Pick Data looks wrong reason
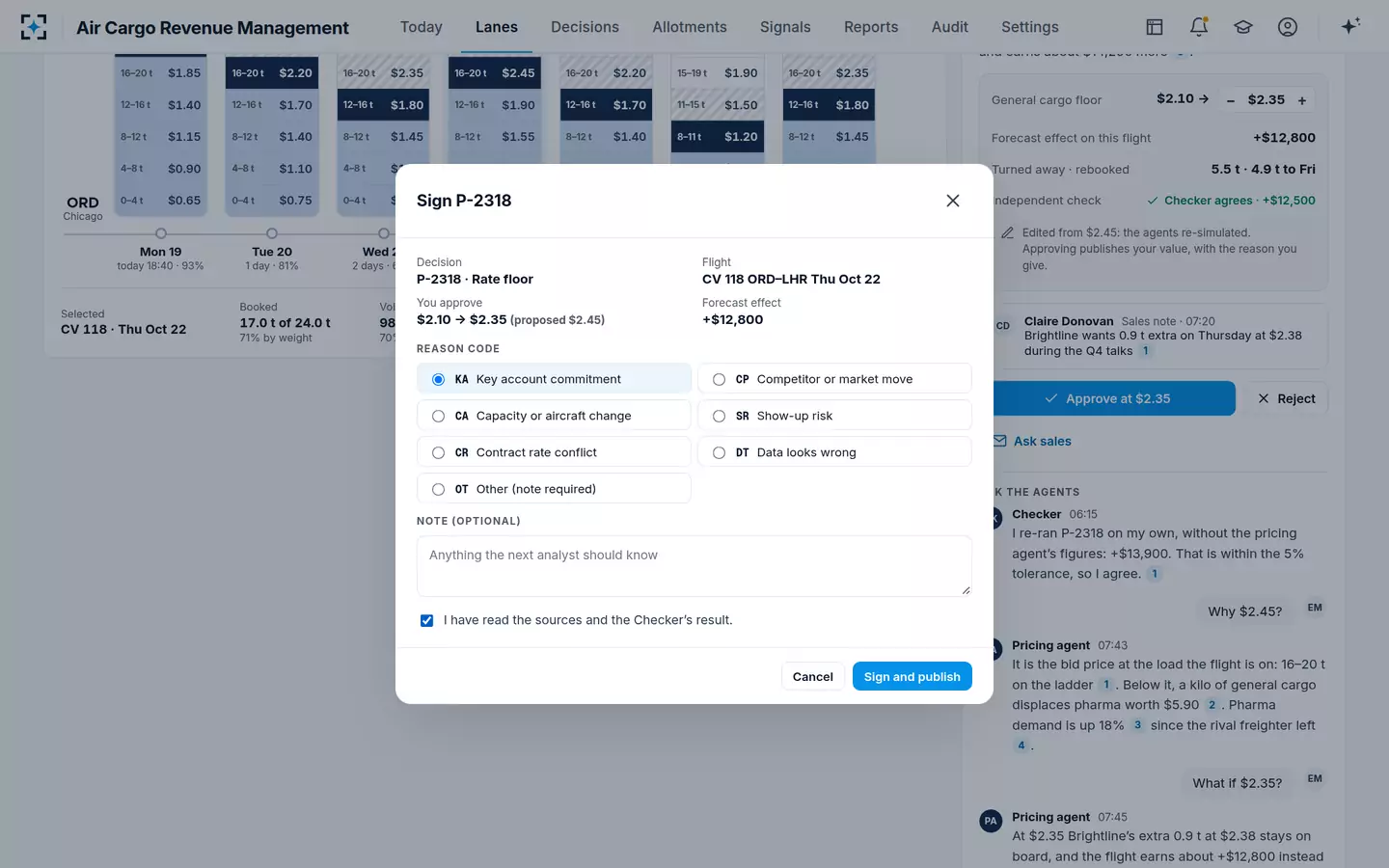This screenshot has width=1389, height=868. coord(834,452)
